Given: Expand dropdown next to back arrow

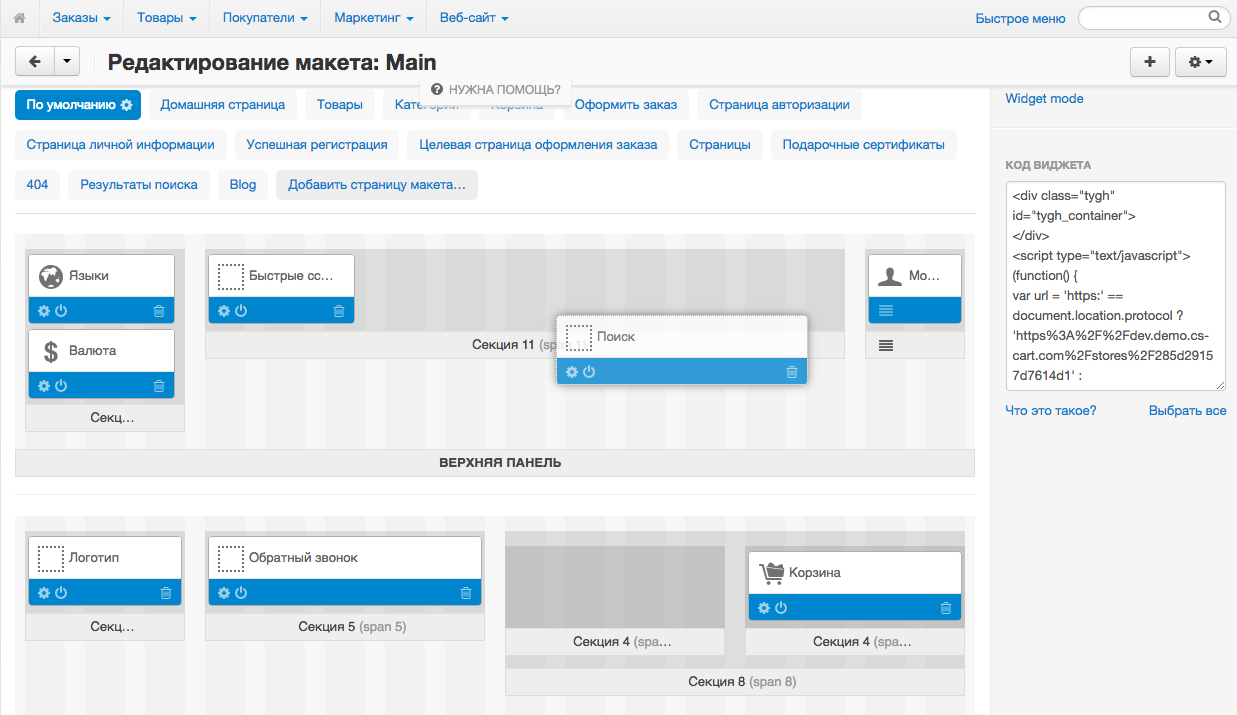Looking at the screenshot, I should (x=67, y=62).
